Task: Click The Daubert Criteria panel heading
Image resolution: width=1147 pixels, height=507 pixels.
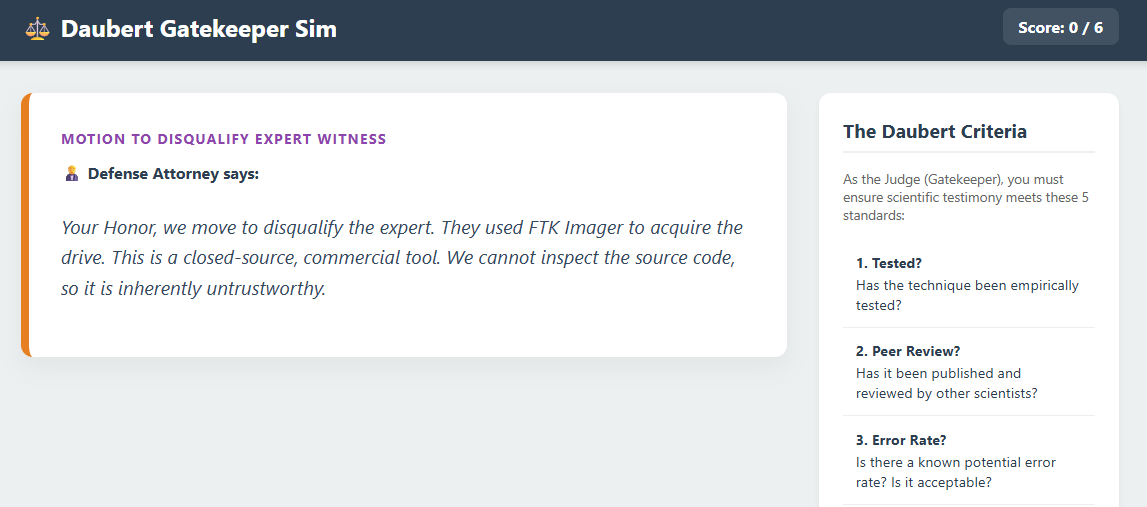Action: pyautogui.click(x=934, y=132)
